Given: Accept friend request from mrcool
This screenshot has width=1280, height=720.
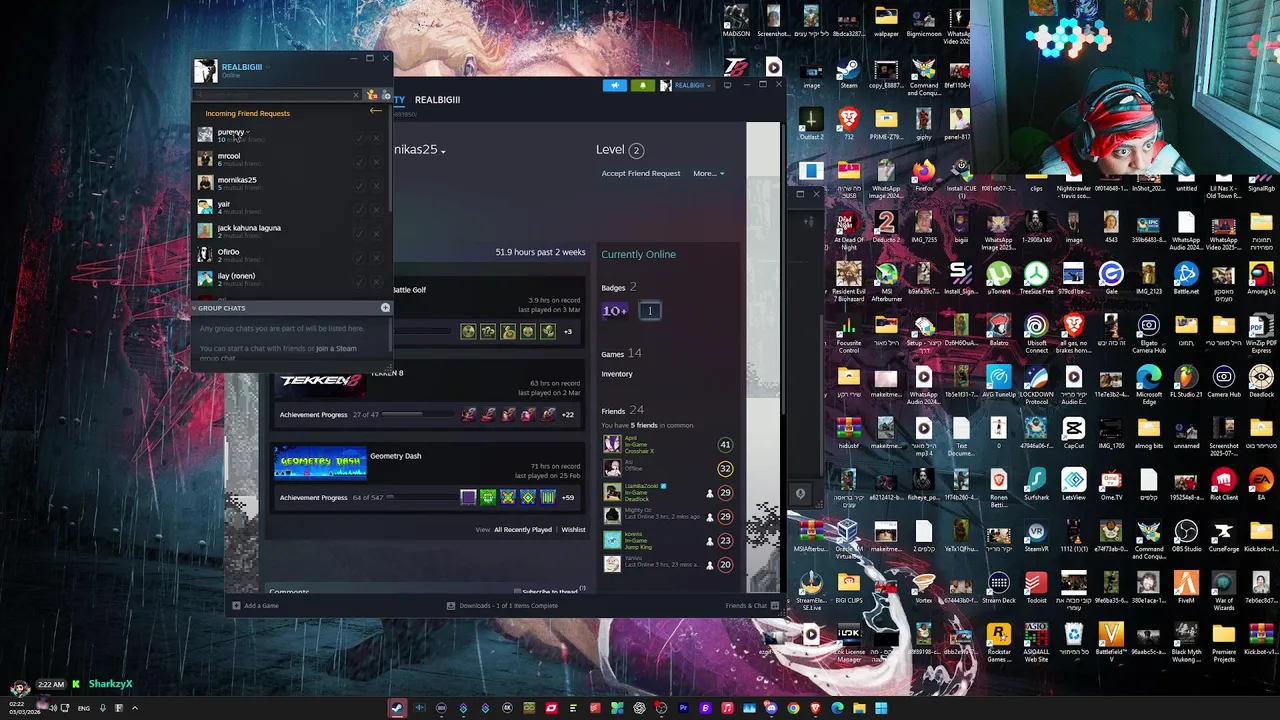Looking at the screenshot, I should [x=358, y=162].
